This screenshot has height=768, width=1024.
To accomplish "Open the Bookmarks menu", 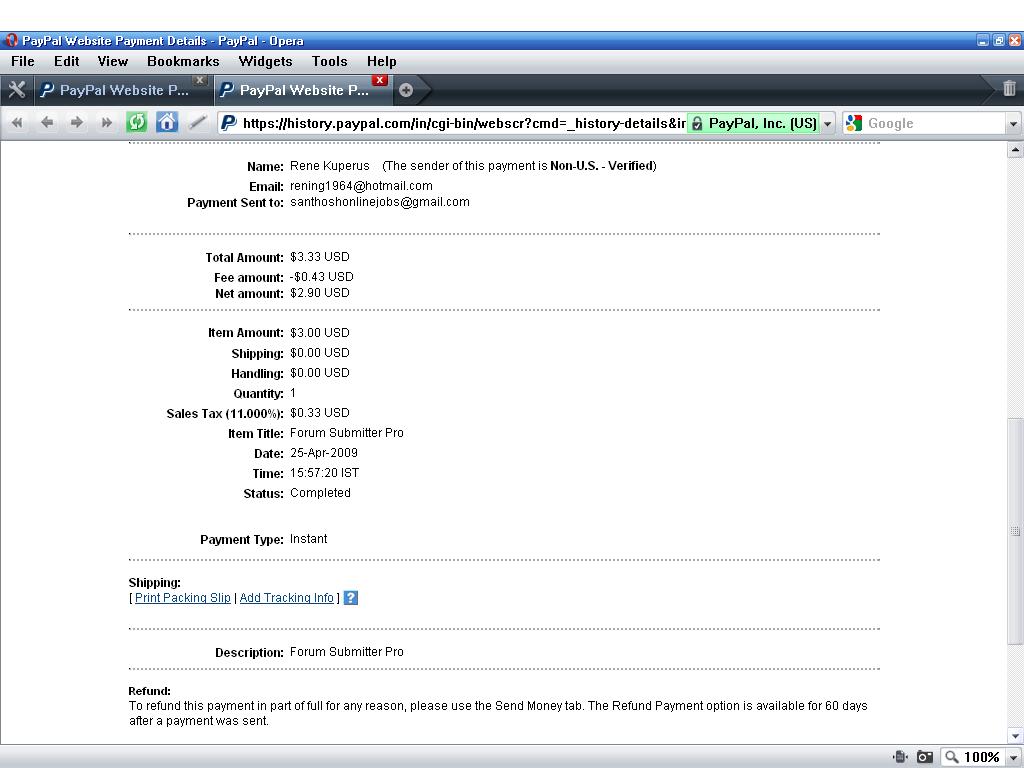I will point(183,61).
